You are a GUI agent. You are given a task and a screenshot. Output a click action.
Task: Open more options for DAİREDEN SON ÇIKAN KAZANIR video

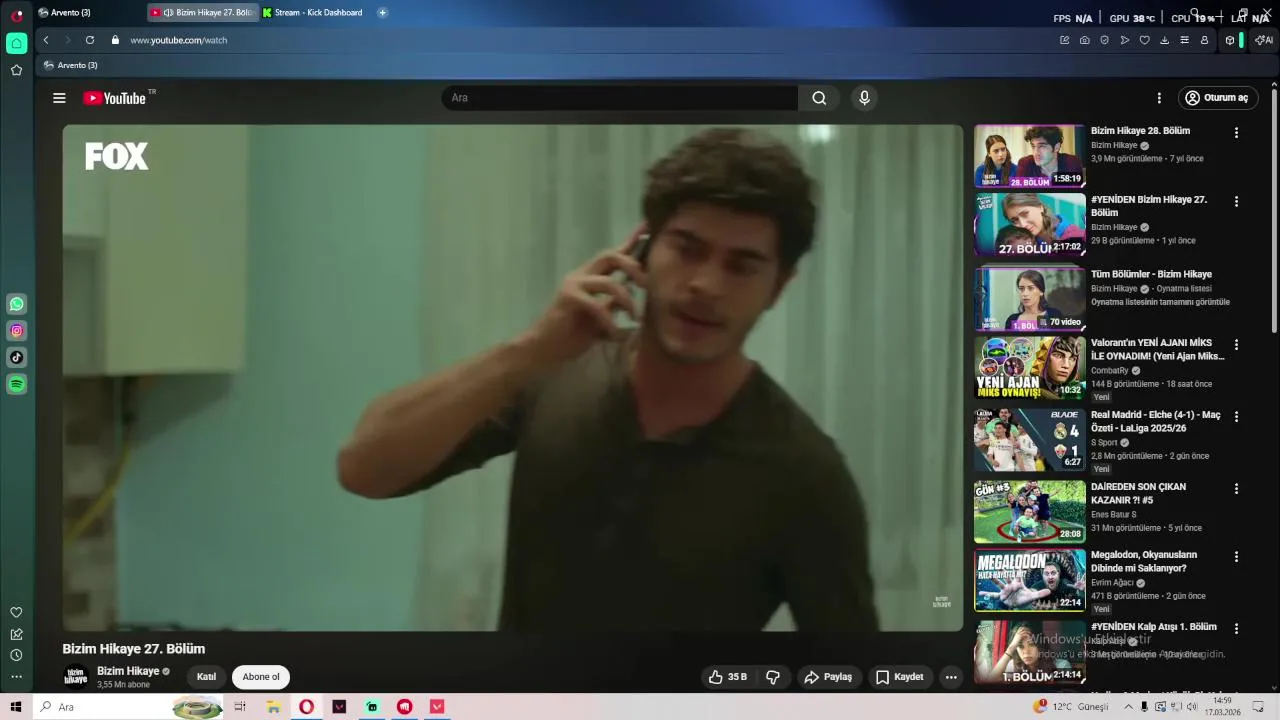1236,489
